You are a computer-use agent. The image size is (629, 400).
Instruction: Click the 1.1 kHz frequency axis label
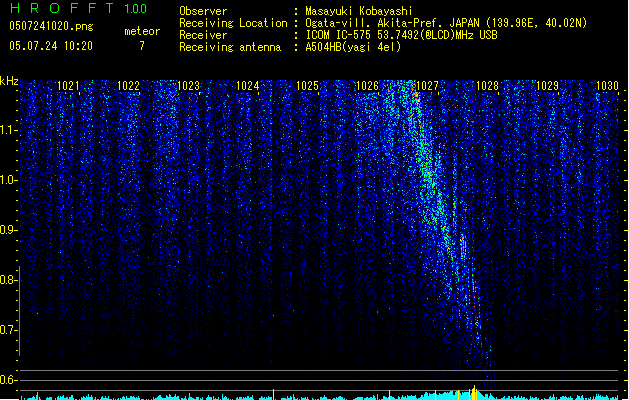(8, 130)
